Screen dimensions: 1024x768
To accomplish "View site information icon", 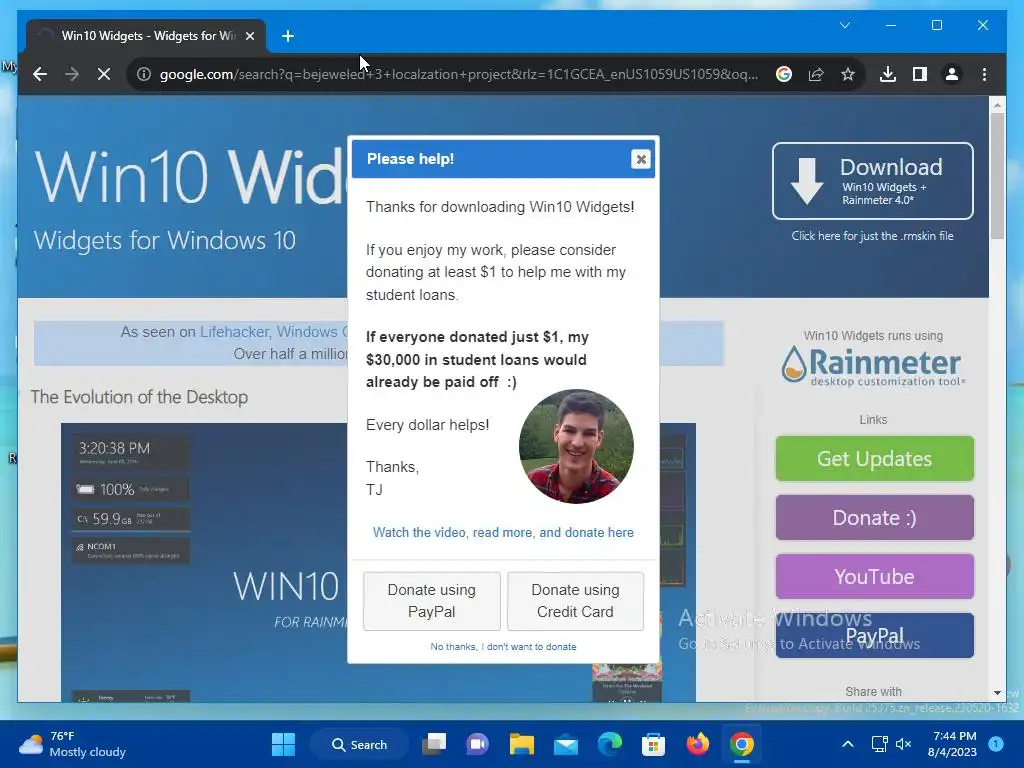I will [x=144, y=74].
